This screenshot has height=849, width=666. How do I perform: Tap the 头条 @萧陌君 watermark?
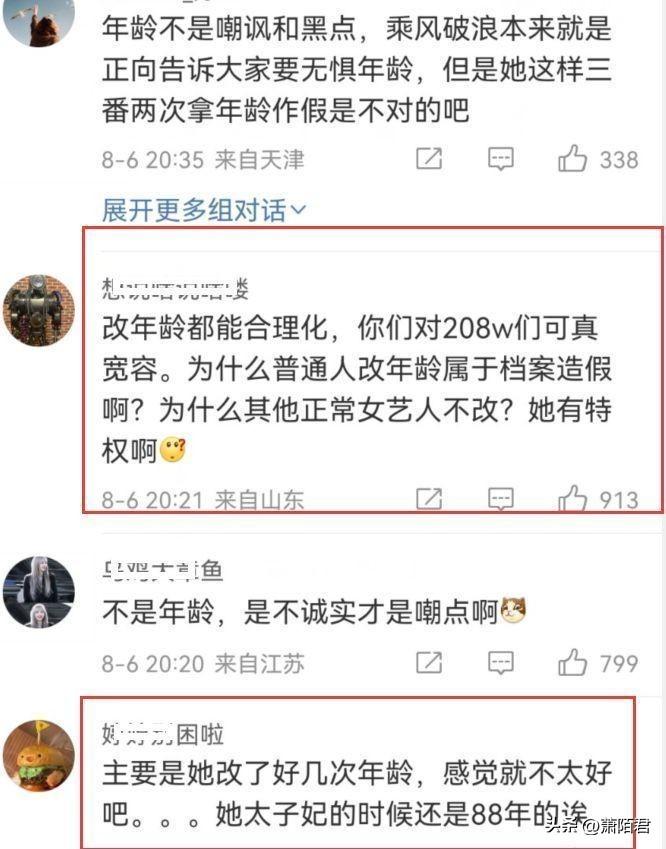pos(597,826)
